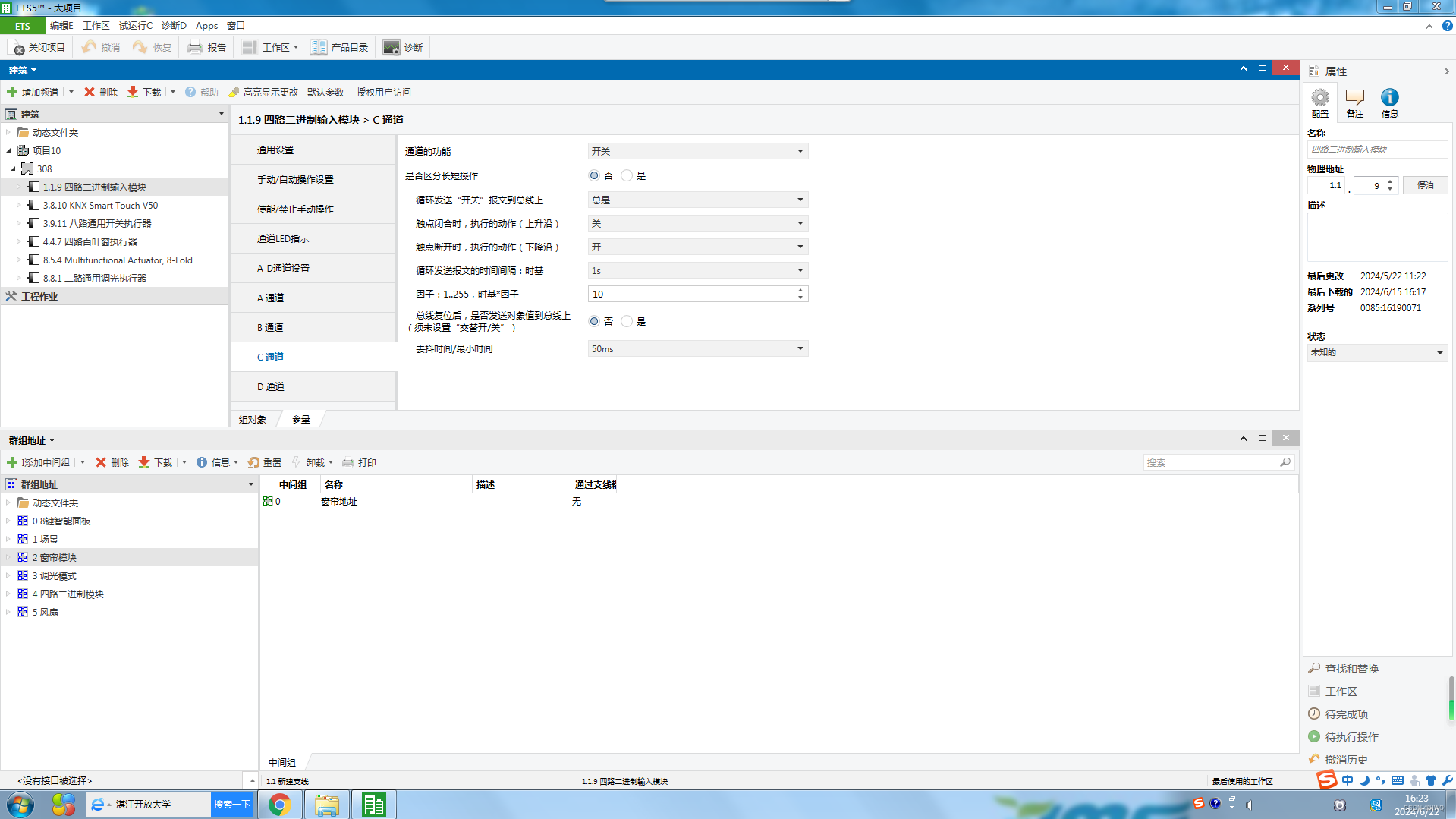Image resolution: width=1456 pixels, height=819 pixels.
Task: Click the 停泊 park button
Action: [x=1425, y=185]
